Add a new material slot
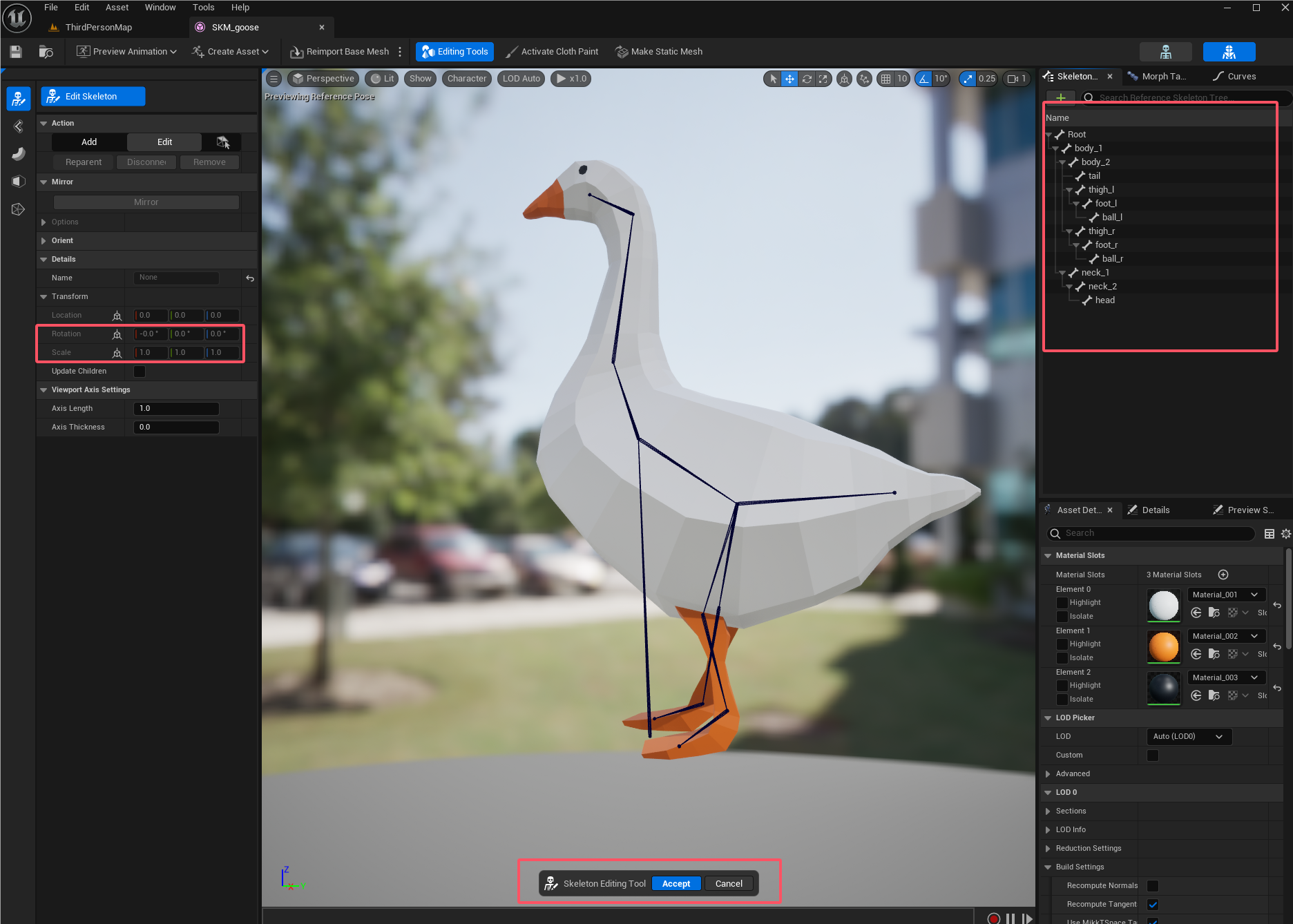Screen dimensions: 1293x924 (1223, 575)
